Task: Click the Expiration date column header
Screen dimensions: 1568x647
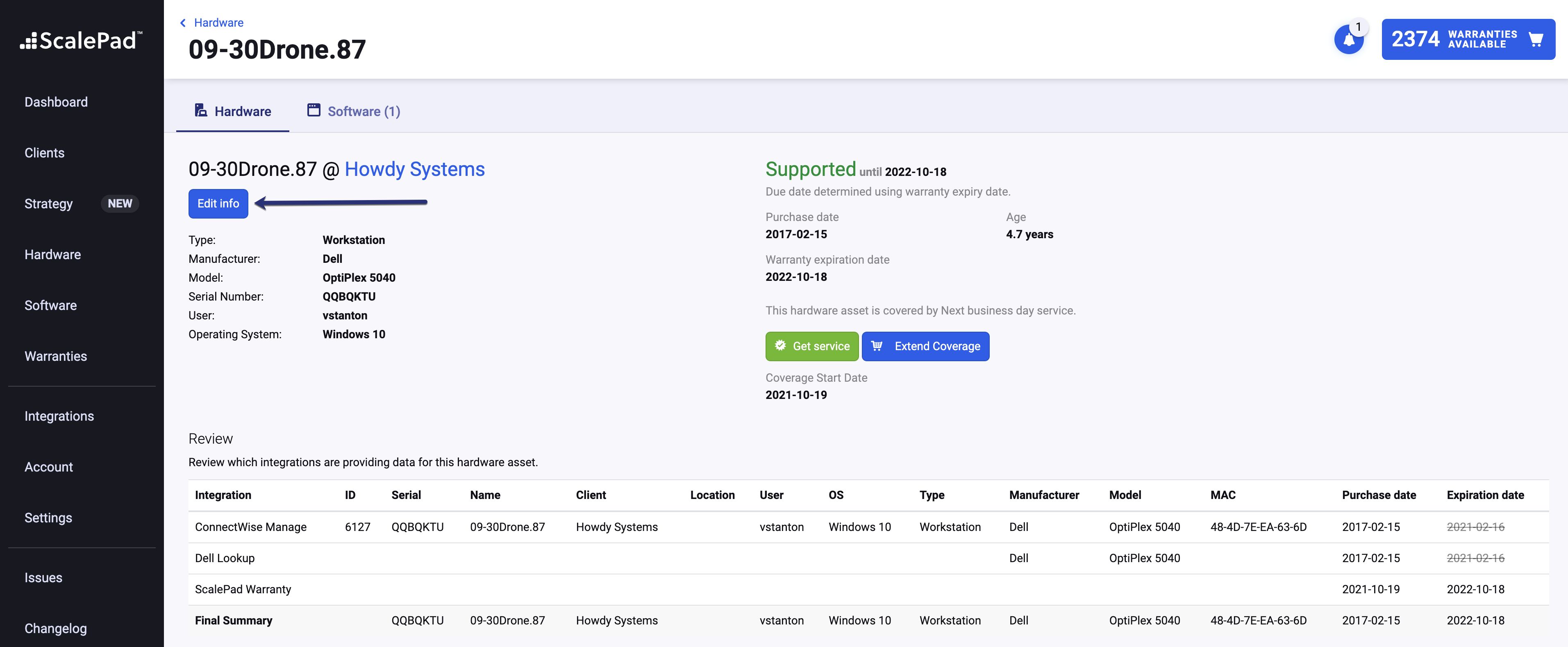Action: 1485,495
